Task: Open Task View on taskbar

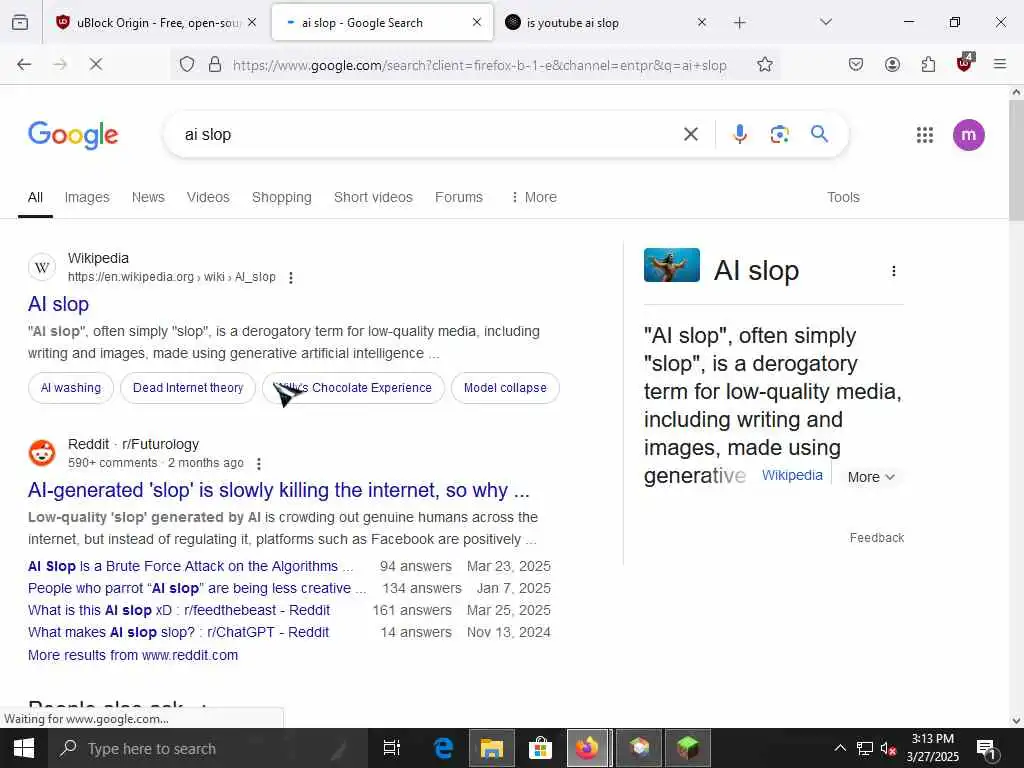Action: (391, 748)
